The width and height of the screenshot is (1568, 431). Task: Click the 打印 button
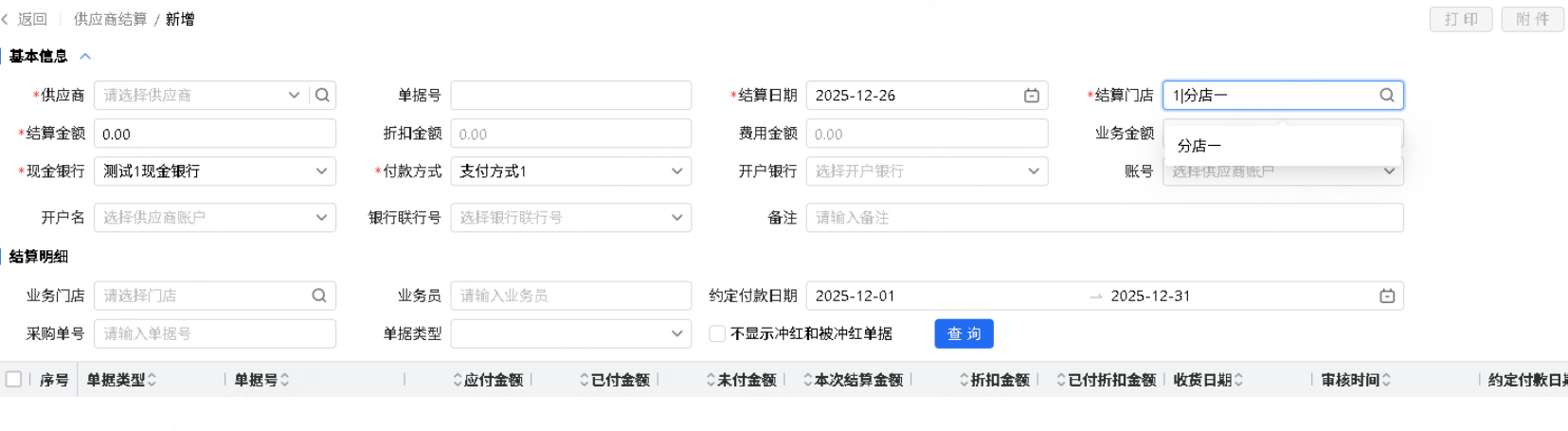click(x=1460, y=19)
